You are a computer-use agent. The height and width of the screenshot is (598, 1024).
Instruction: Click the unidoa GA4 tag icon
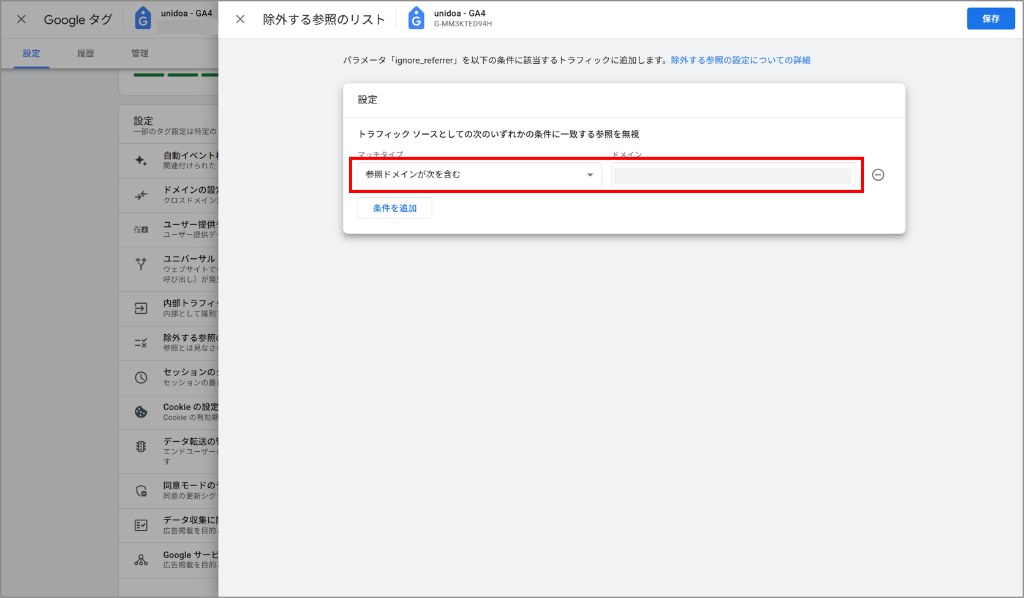pyautogui.click(x=414, y=17)
